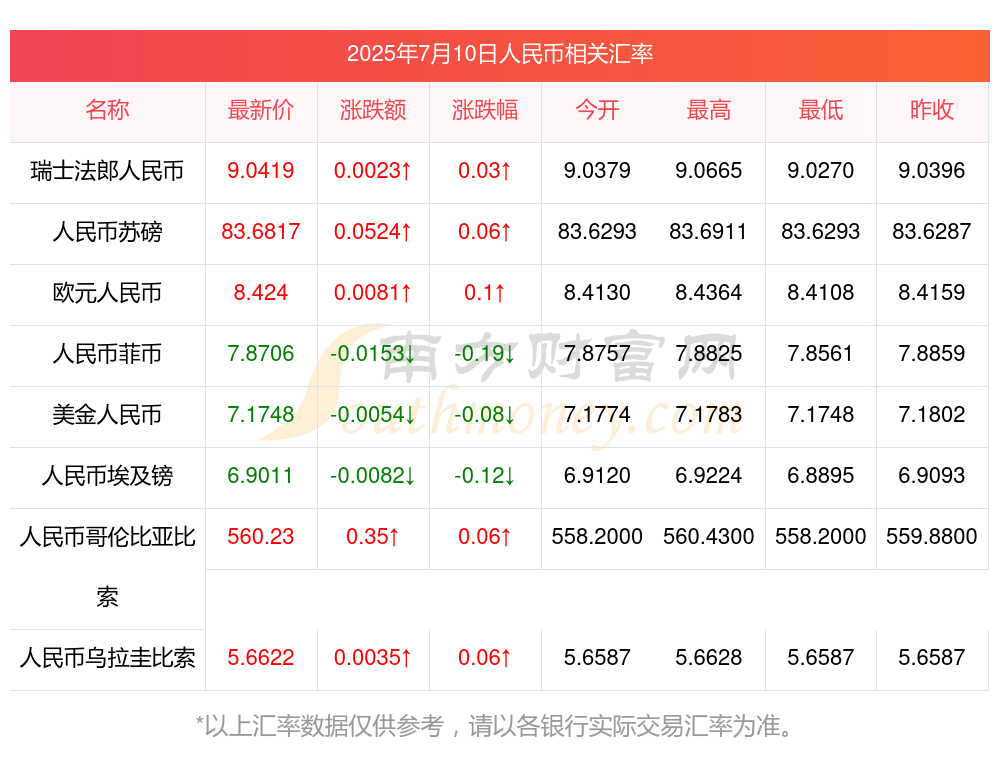This screenshot has width=1000, height=757.
Task: Click change percent 0.1↑
Action: (x=485, y=293)
